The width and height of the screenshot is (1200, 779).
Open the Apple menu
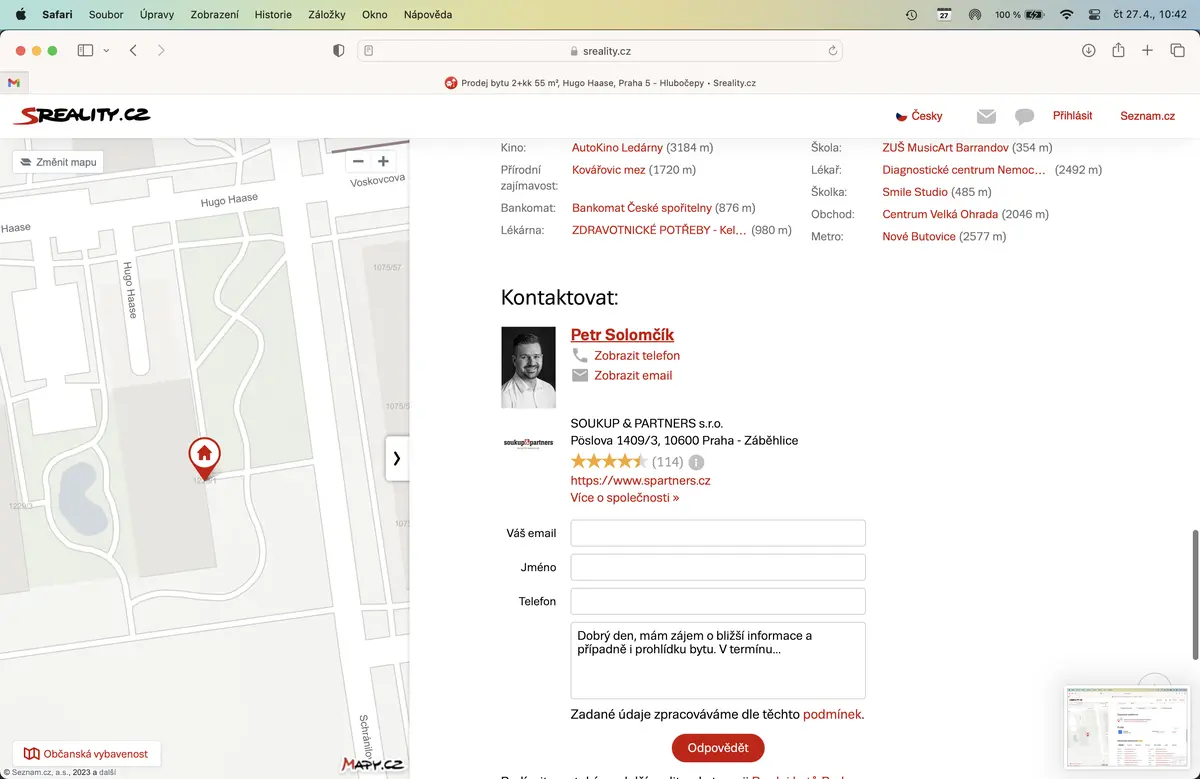(20, 15)
